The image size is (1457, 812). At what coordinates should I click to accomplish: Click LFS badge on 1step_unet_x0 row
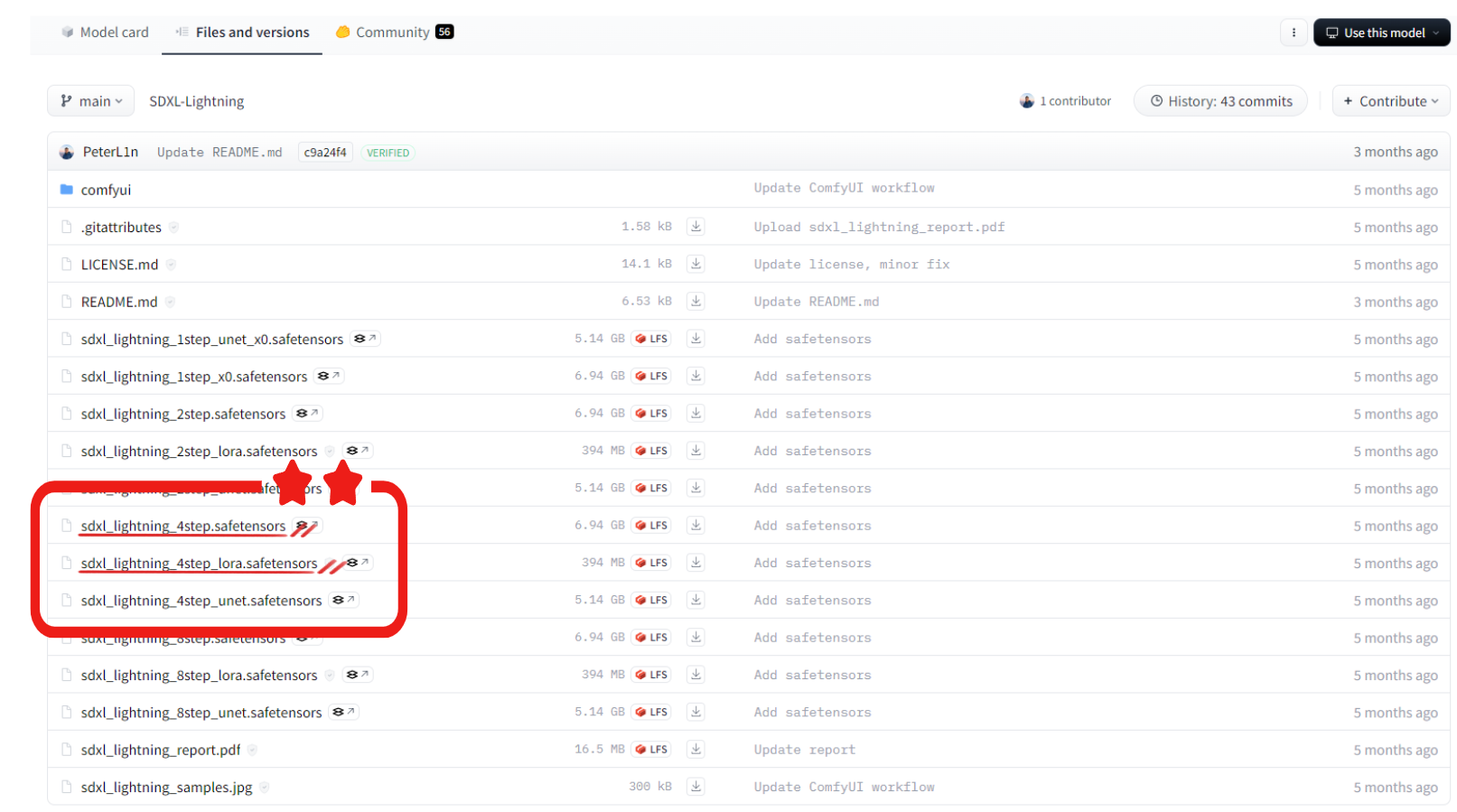coord(651,339)
